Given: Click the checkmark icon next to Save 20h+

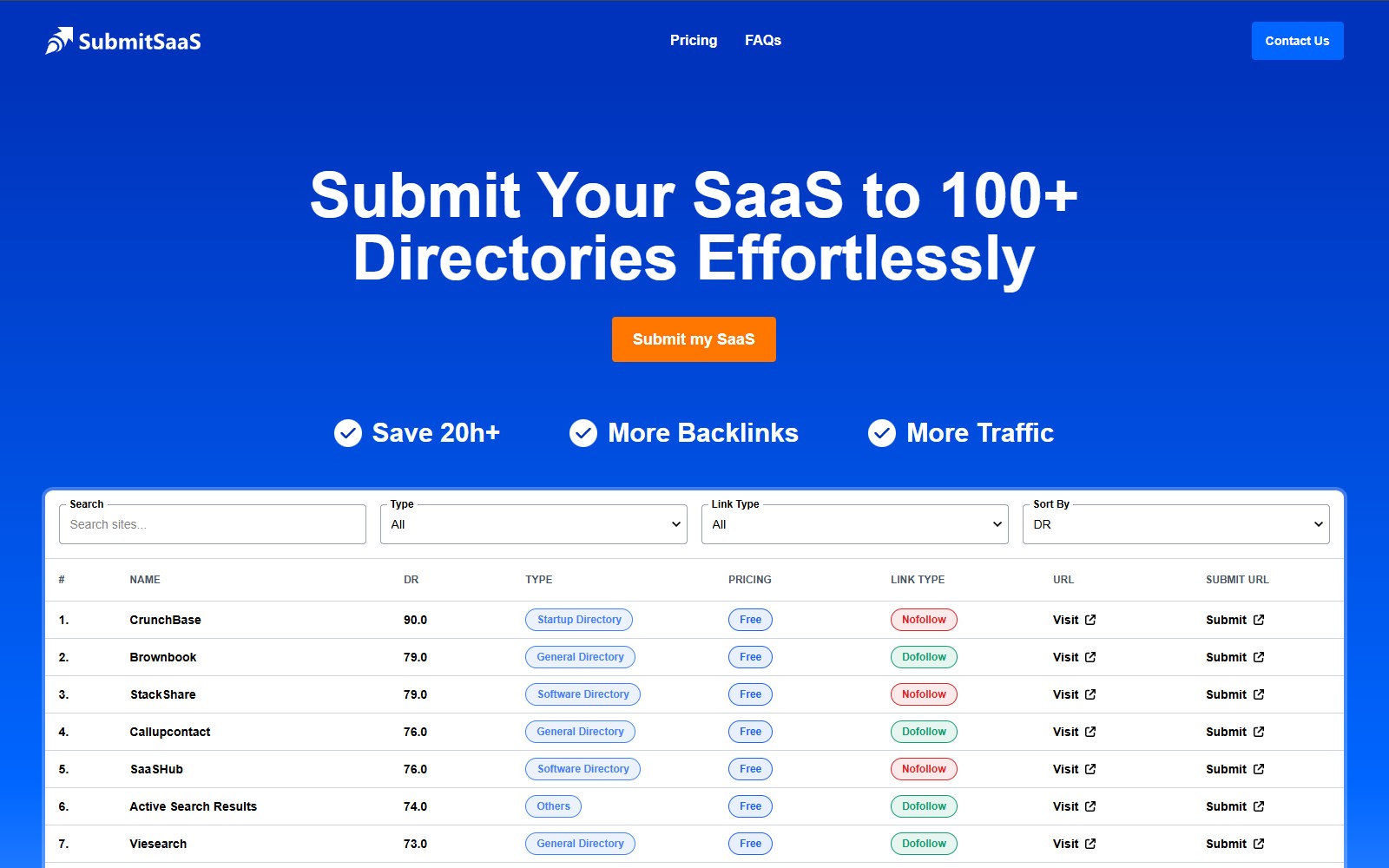Looking at the screenshot, I should point(347,432).
